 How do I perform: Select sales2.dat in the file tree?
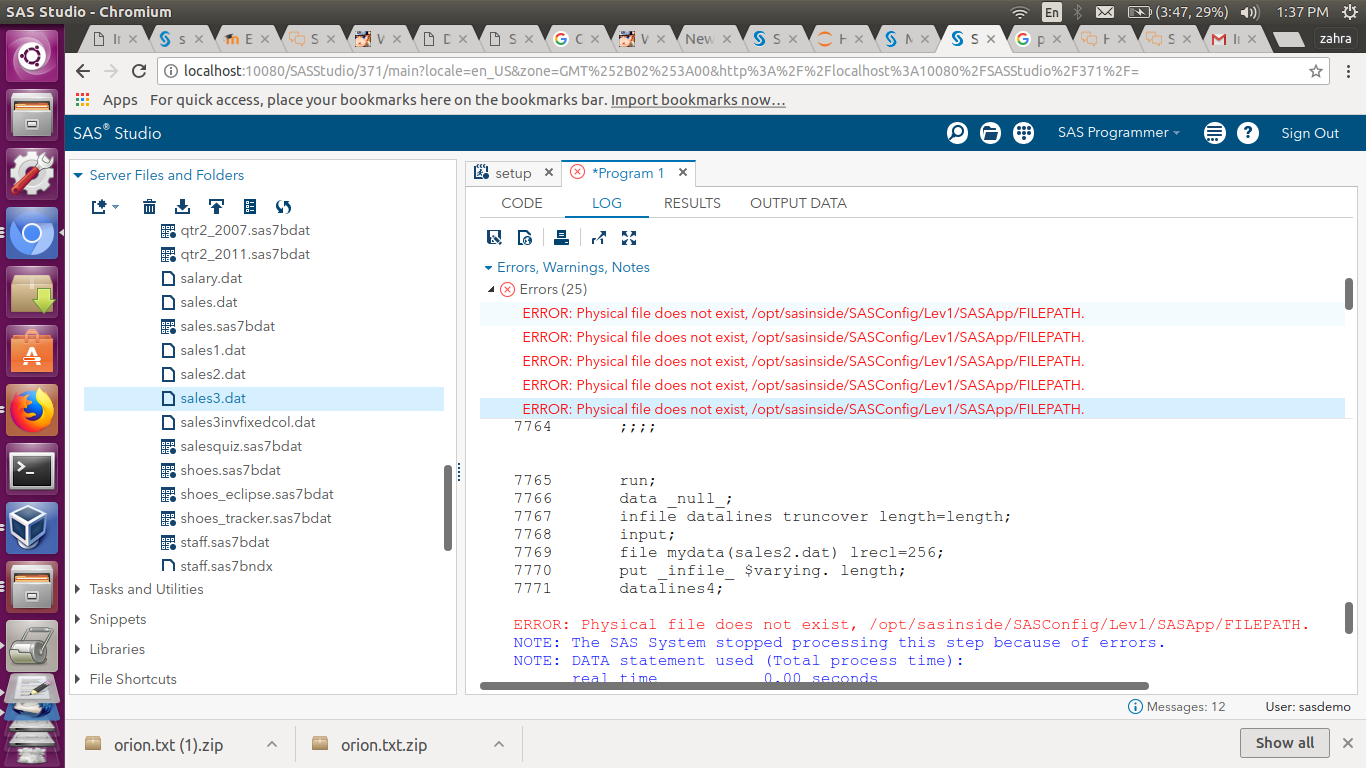coord(212,374)
